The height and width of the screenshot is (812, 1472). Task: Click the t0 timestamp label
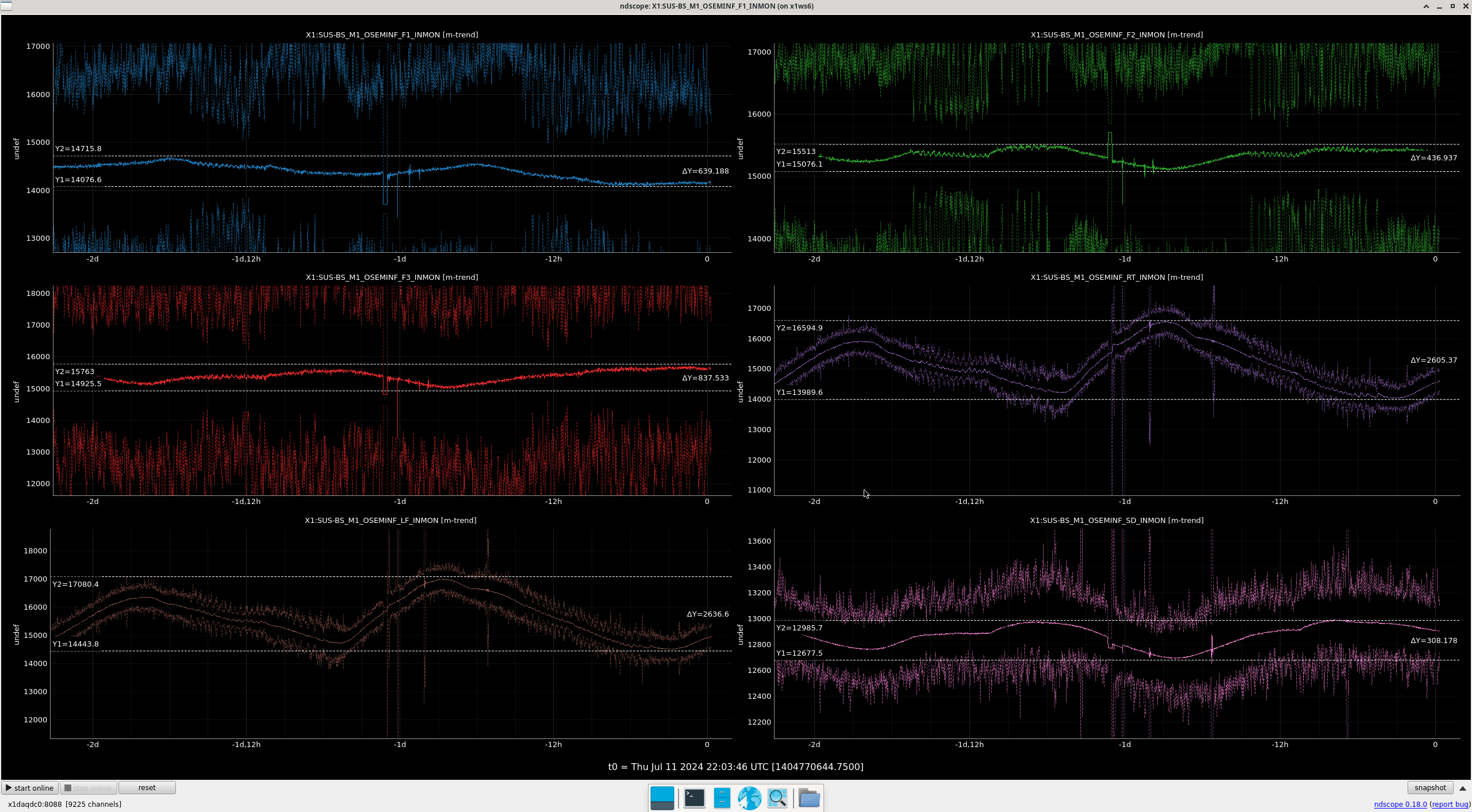pos(736,767)
